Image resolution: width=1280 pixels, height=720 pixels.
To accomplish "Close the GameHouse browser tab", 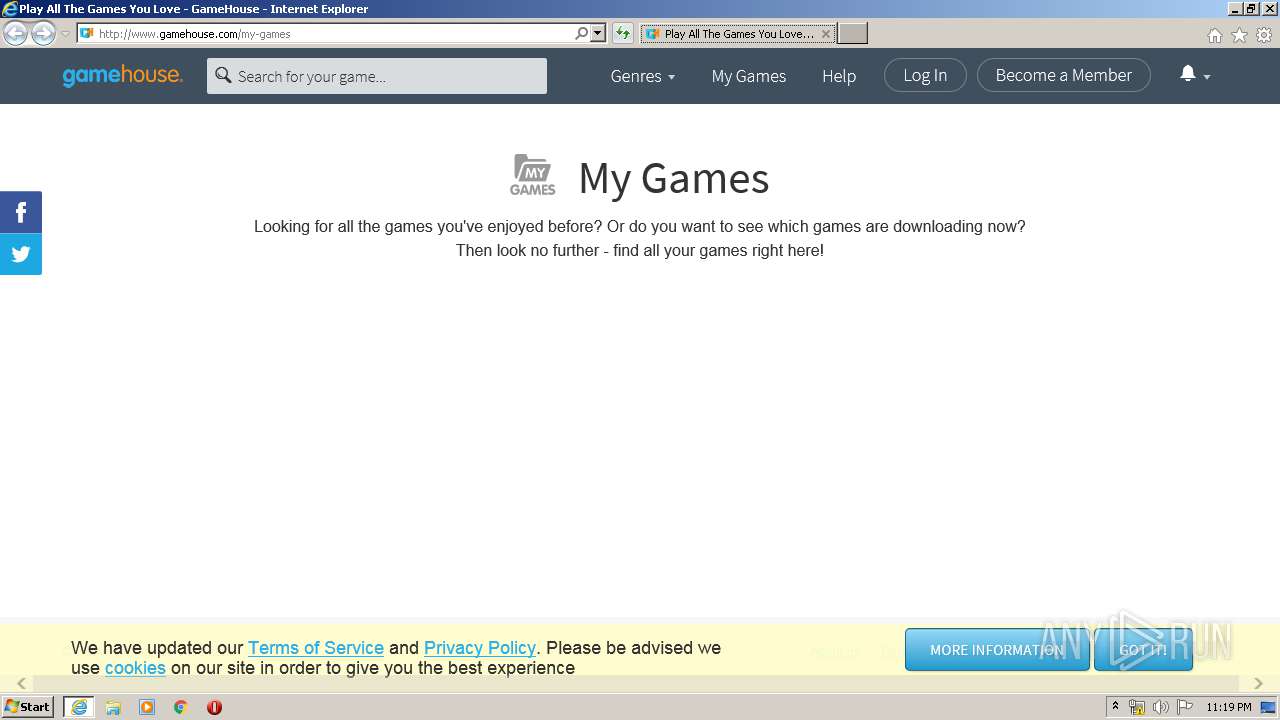I will click(826, 34).
